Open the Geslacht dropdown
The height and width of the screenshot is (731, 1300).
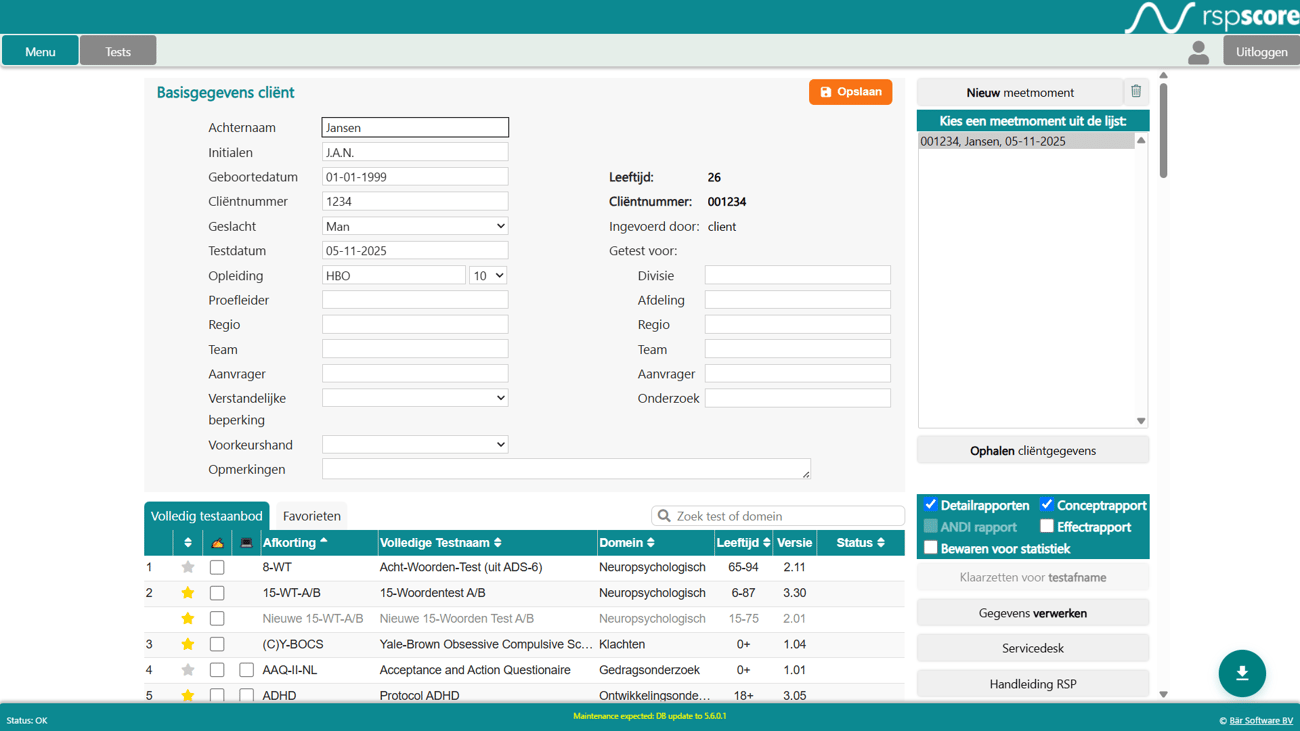tap(414, 226)
